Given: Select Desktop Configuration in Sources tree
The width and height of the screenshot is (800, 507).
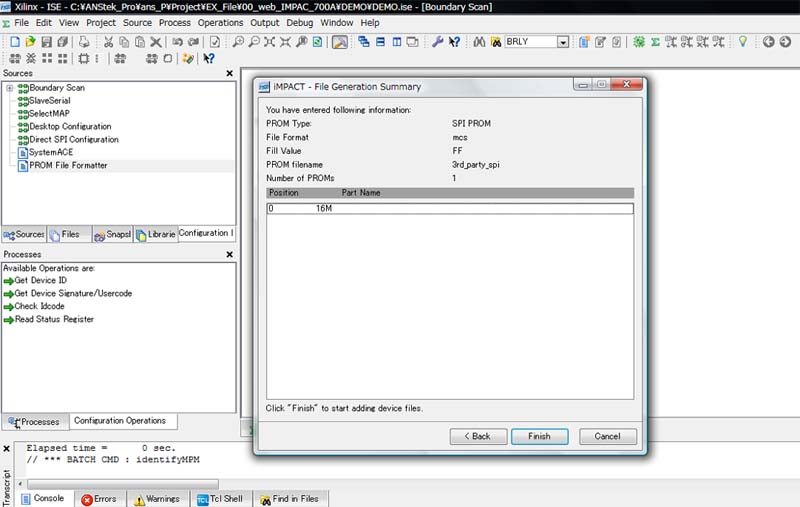Looking at the screenshot, I should click(70, 126).
